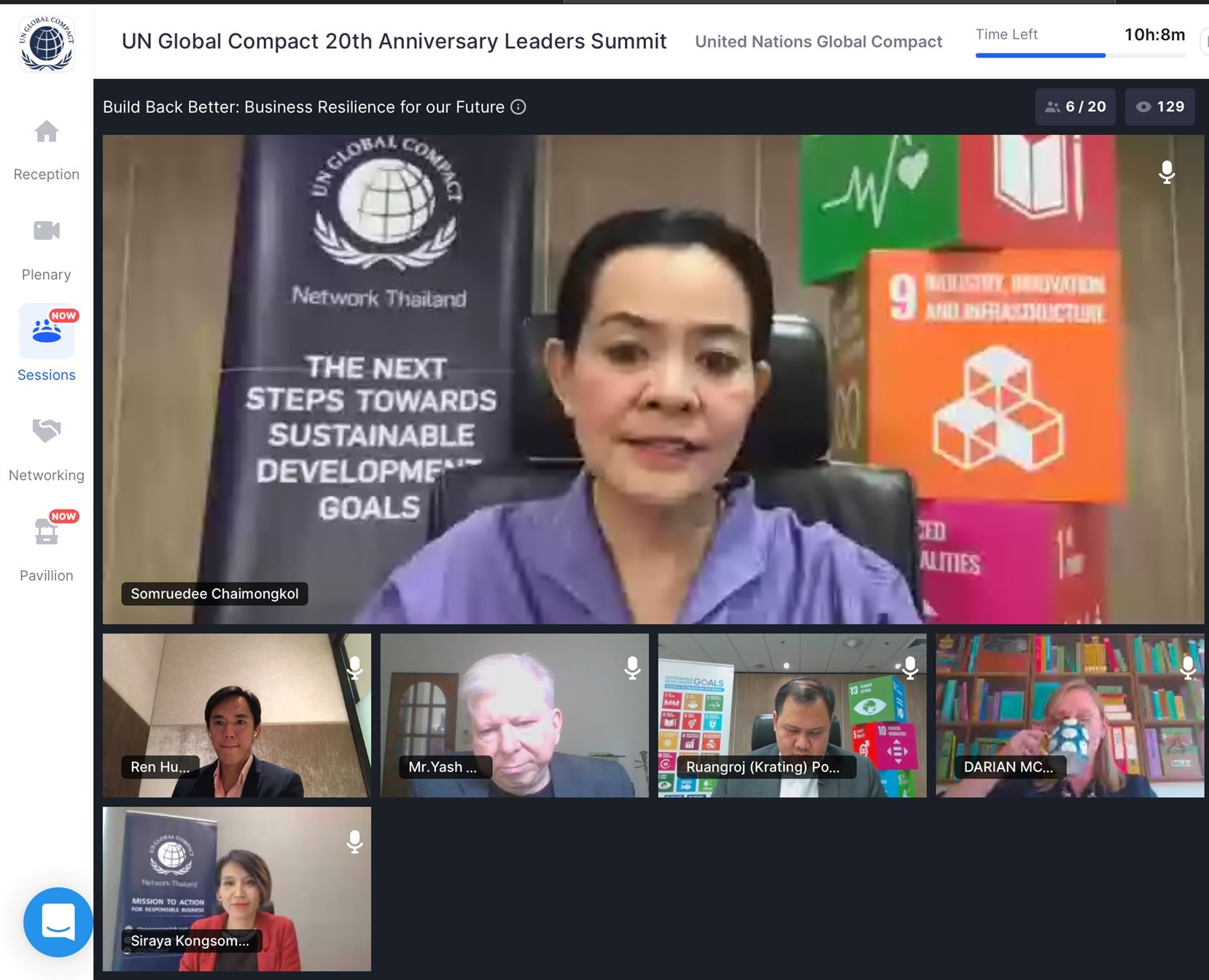Toggle microphone on Somruedee Chaimongkol's main video
This screenshot has height=980, width=1209.
(1167, 172)
